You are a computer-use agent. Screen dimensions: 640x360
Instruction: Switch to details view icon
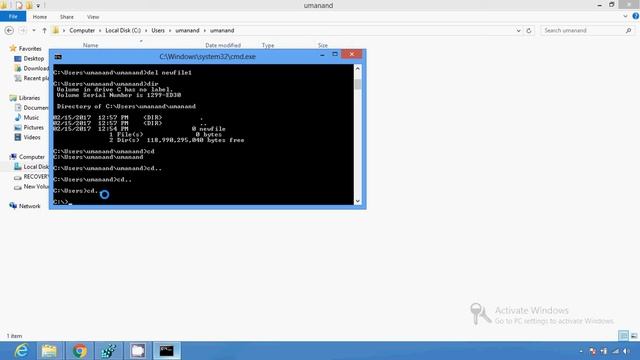click(x=623, y=336)
